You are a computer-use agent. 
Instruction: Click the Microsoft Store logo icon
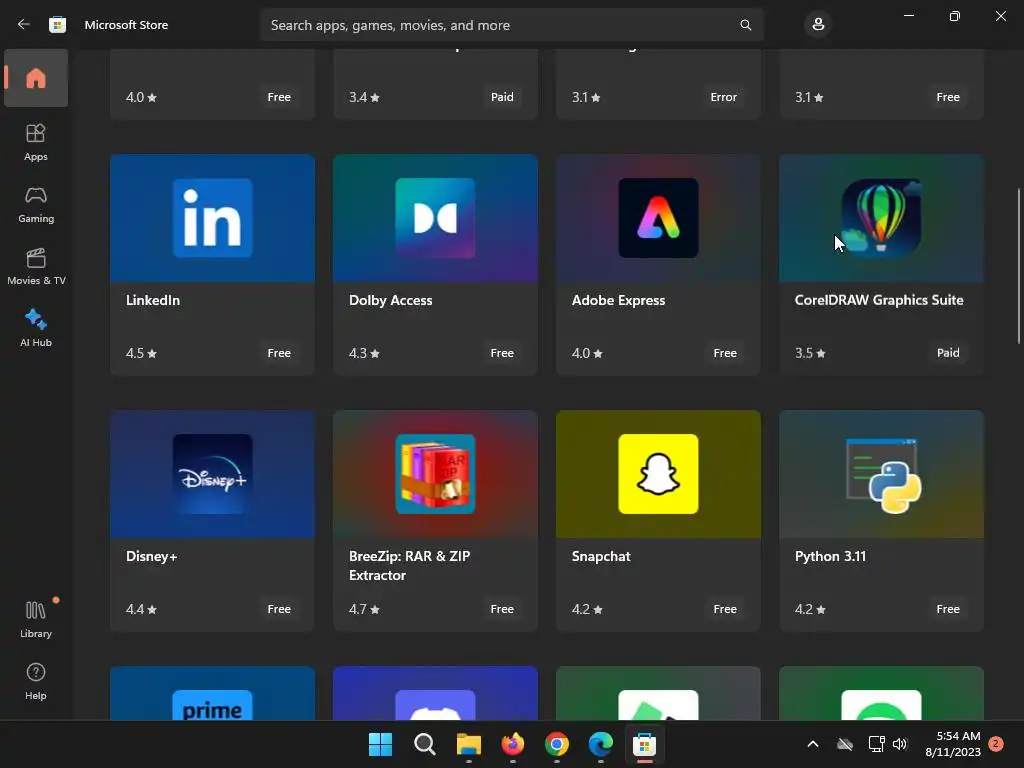(x=57, y=25)
